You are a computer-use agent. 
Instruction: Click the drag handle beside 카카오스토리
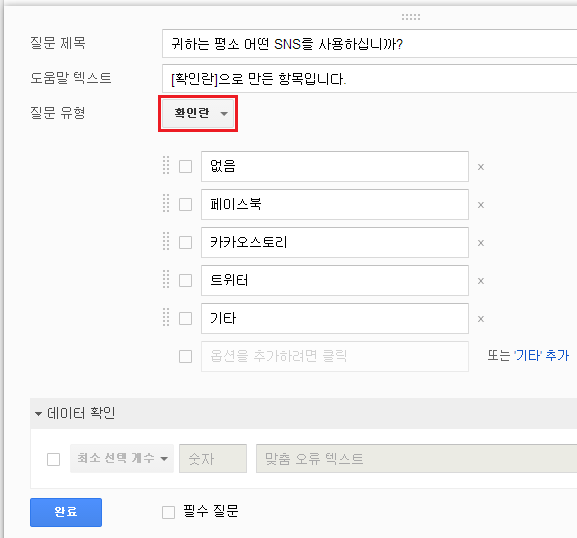point(166,241)
